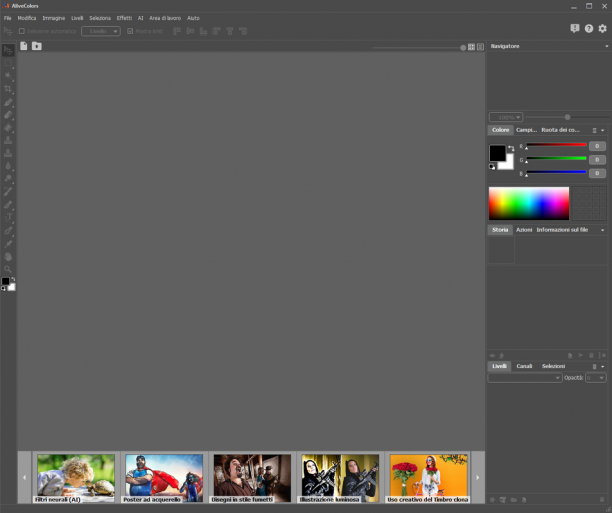Select the Text tool
The width and height of the screenshot is (612, 513).
8,217
